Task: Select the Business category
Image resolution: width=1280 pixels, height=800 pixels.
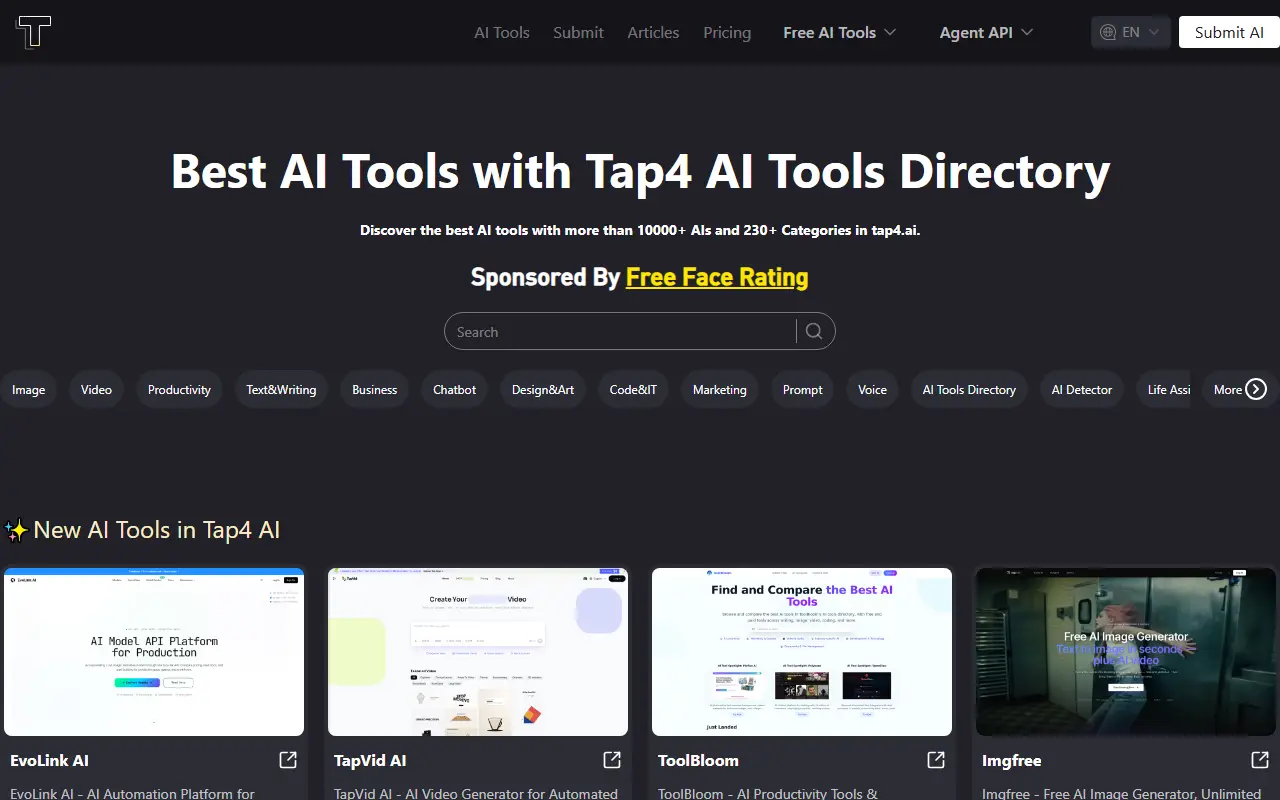Action: [x=375, y=390]
